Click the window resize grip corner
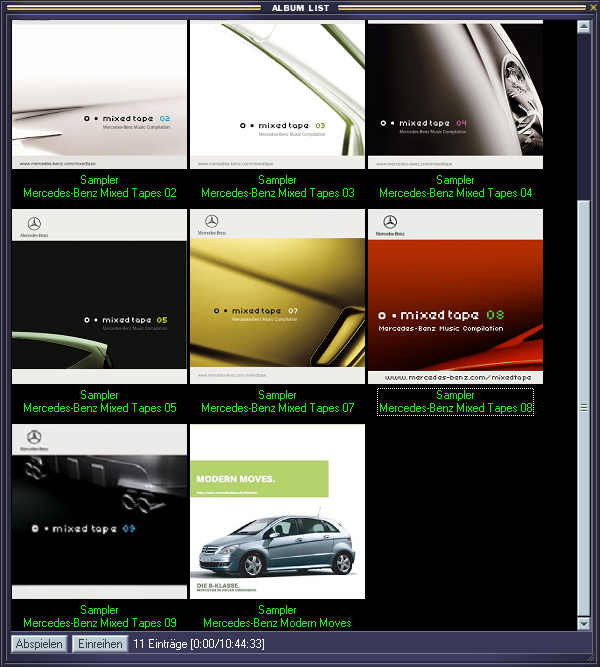The width and height of the screenshot is (600, 667). tap(592, 658)
